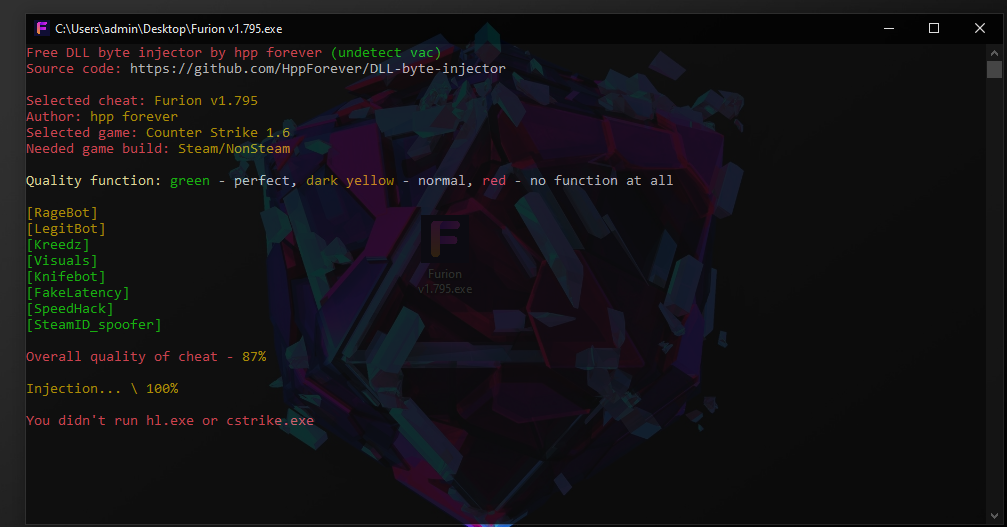Click the [Kreedz] entry
Image resolution: width=1007 pixels, height=527 pixels.
point(58,245)
